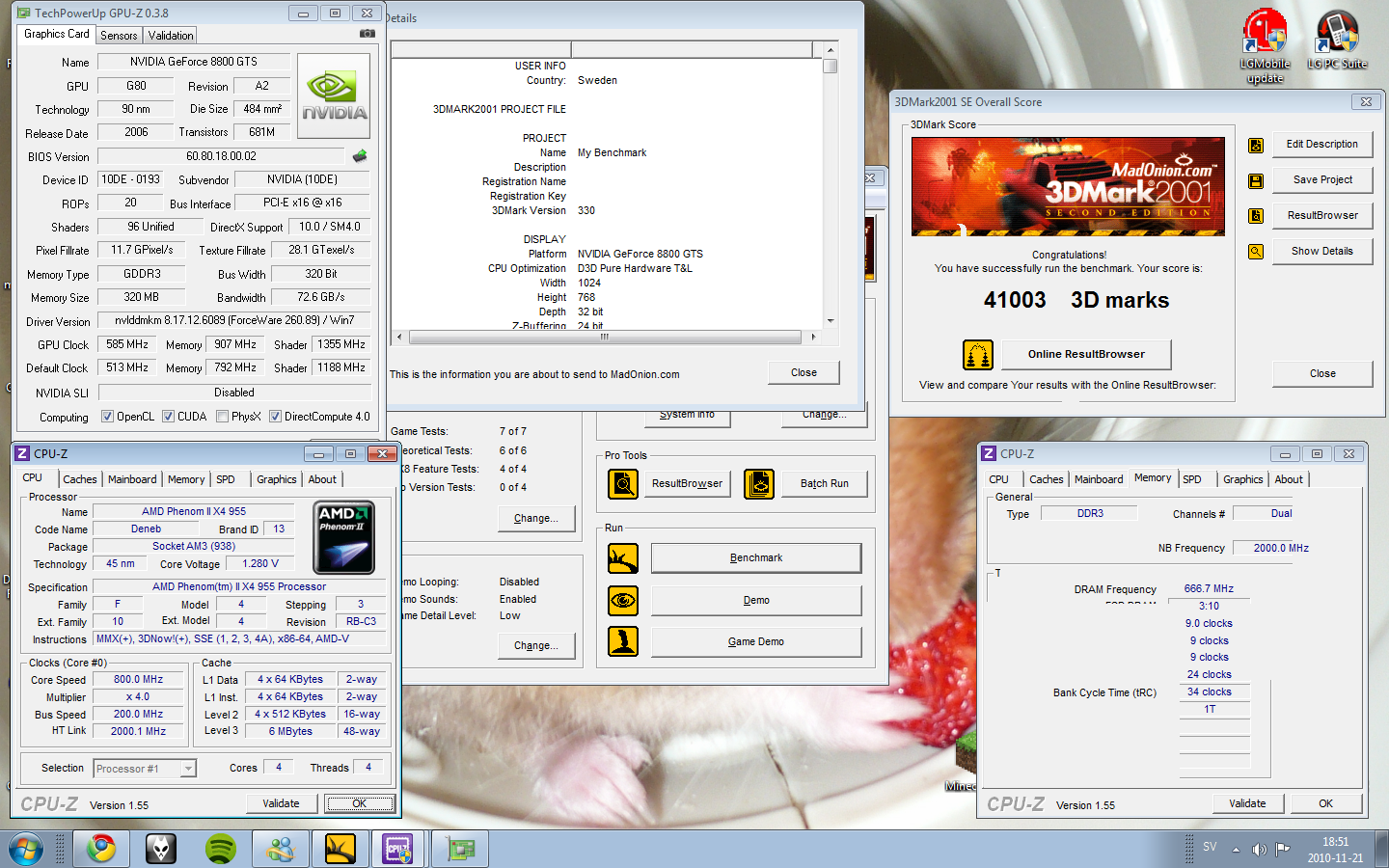Click the GPU-Z Name field NVIDIA GeForce 8800 GTS
Image resolution: width=1389 pixels, height=868 pixels.
(x=194, y=62)
